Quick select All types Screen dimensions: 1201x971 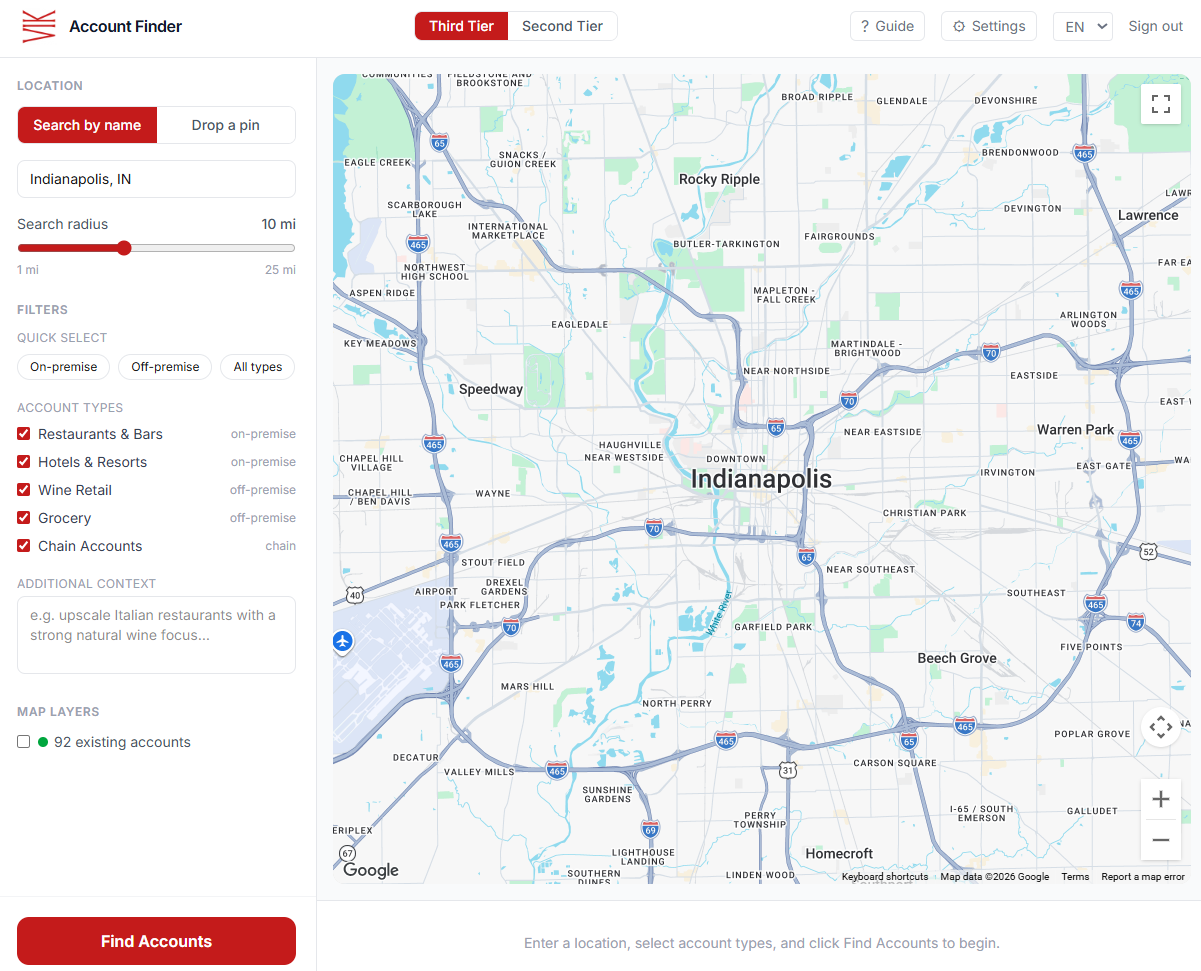(x=258, y=367)
